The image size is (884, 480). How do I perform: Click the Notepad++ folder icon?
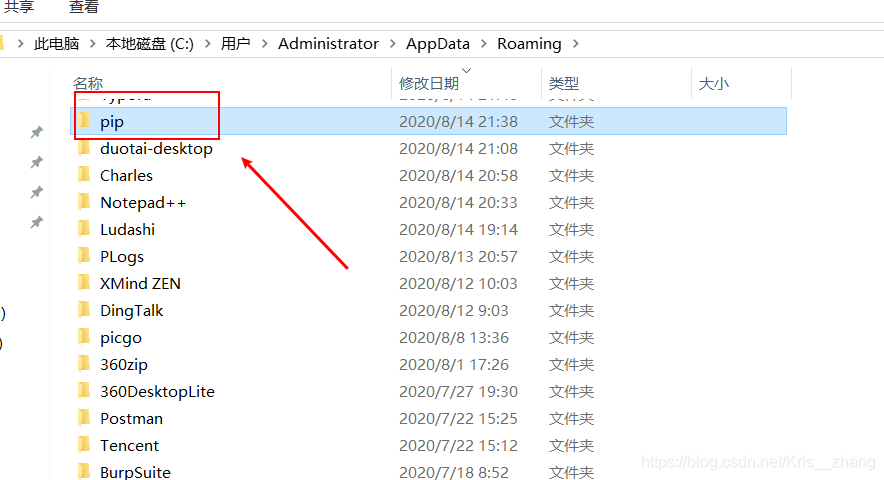85,202
